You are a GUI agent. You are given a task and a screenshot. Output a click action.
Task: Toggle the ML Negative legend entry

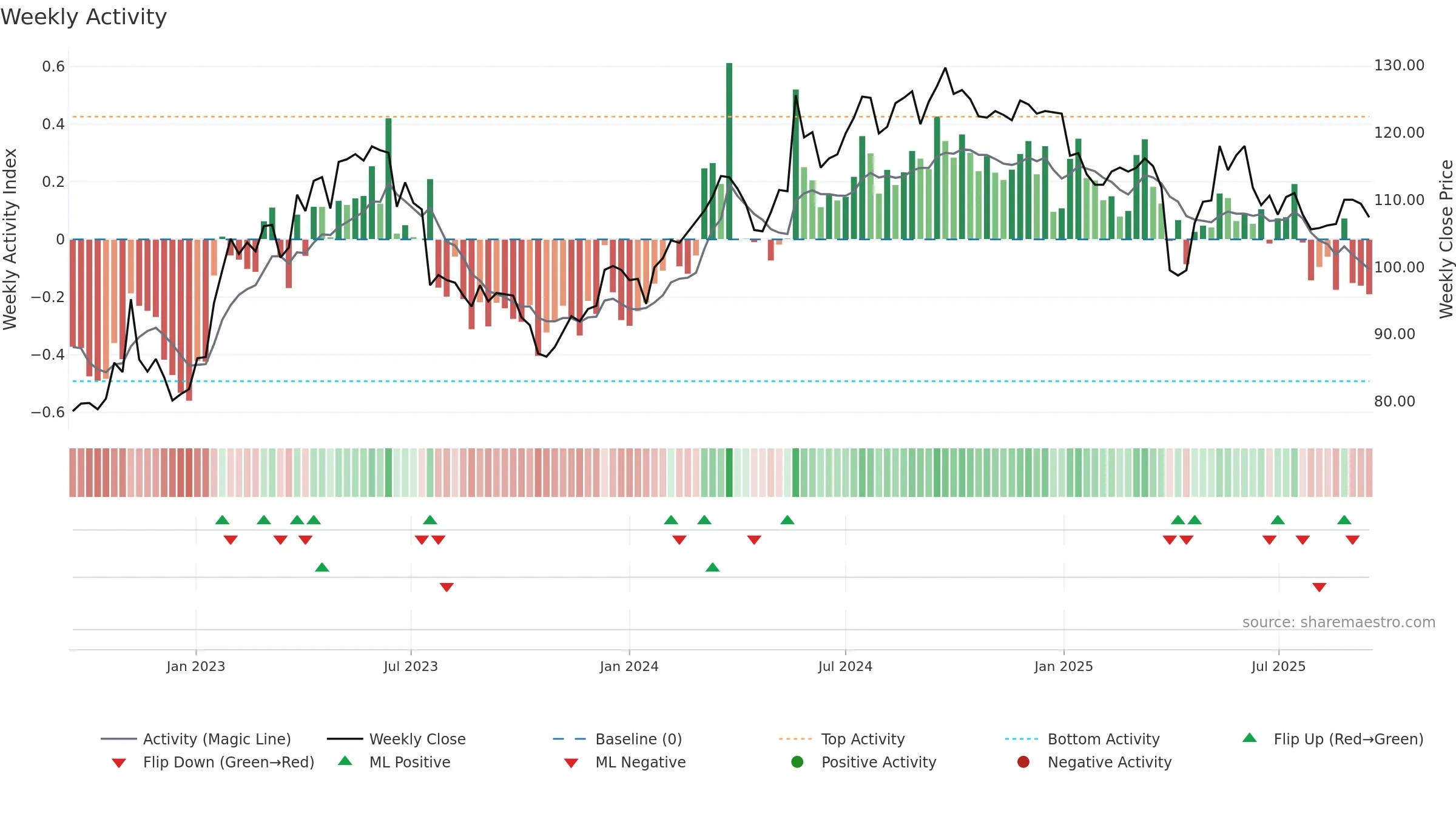625,762
